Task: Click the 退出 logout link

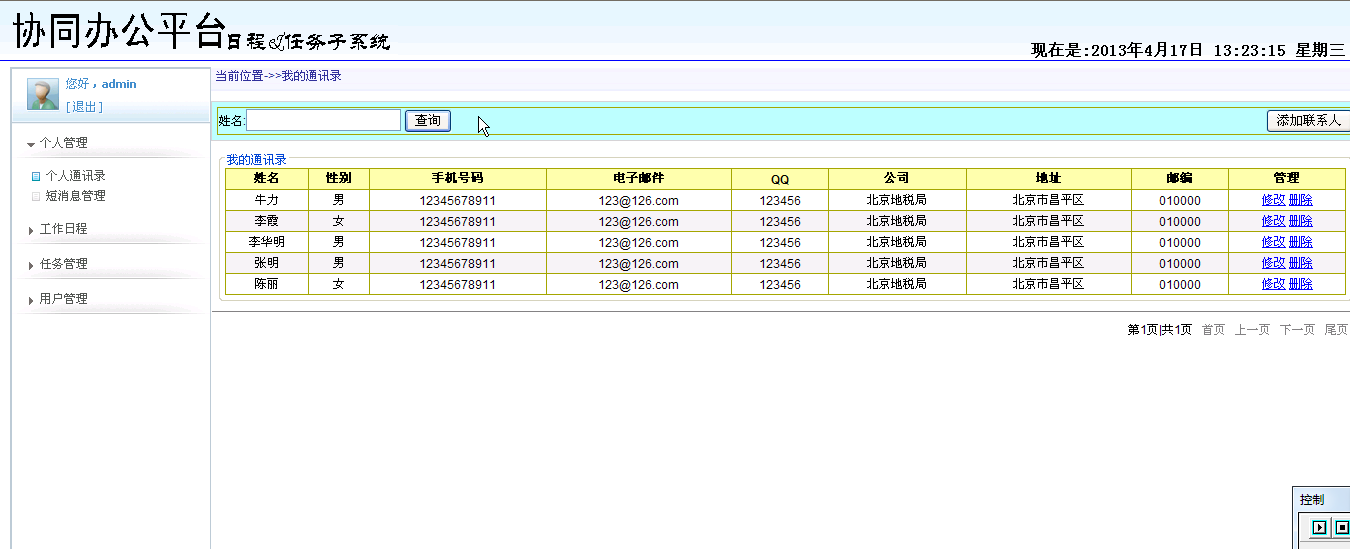Action: pyautogui.click(x=84, y=107)
